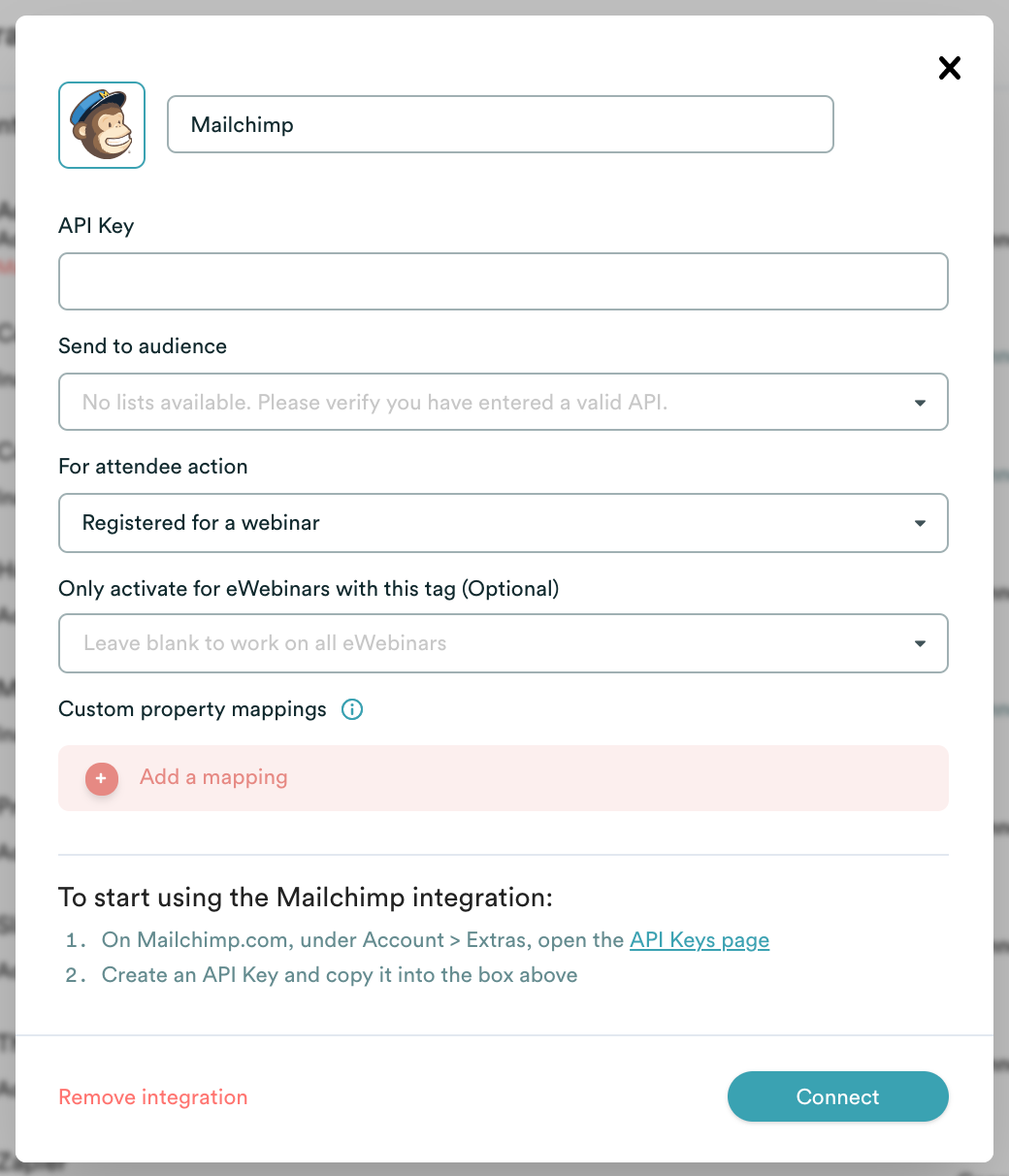Select the Custom property mappings label
The height and width of the screenshot is (1176, 1009).
(x=191, y=709)
